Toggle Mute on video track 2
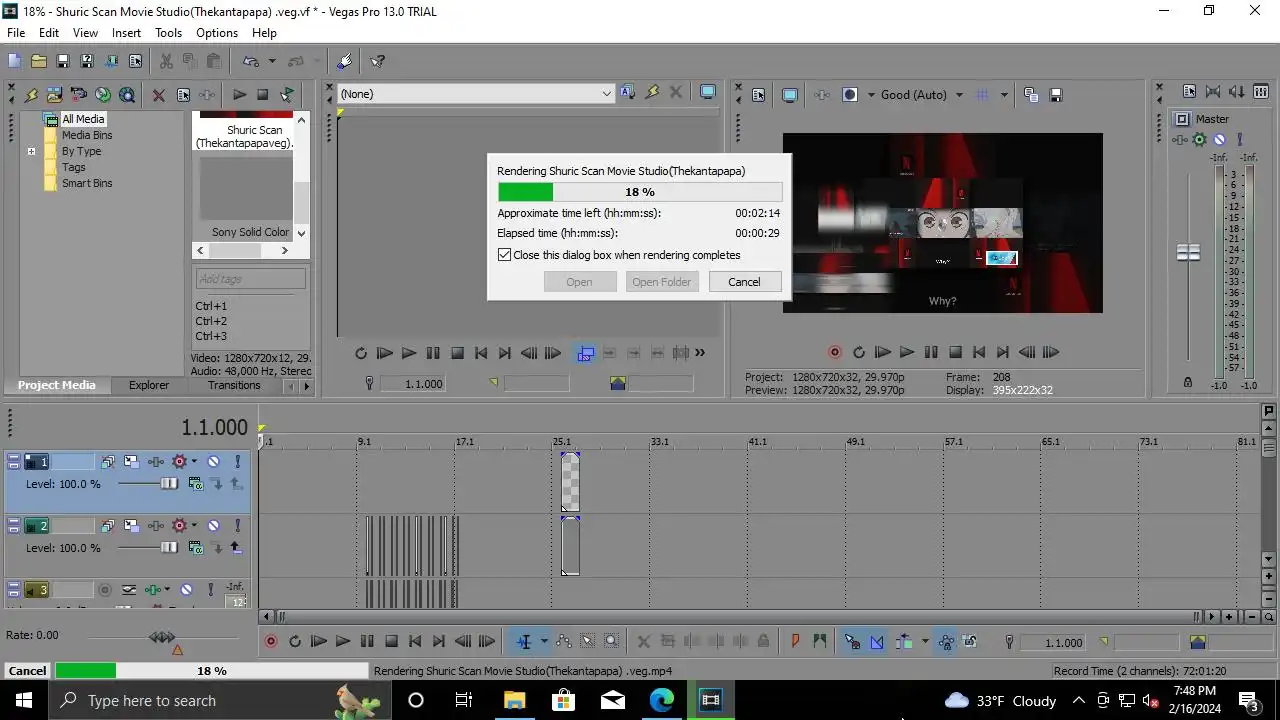Screen dimensions: 1280x720 [214, 526]
